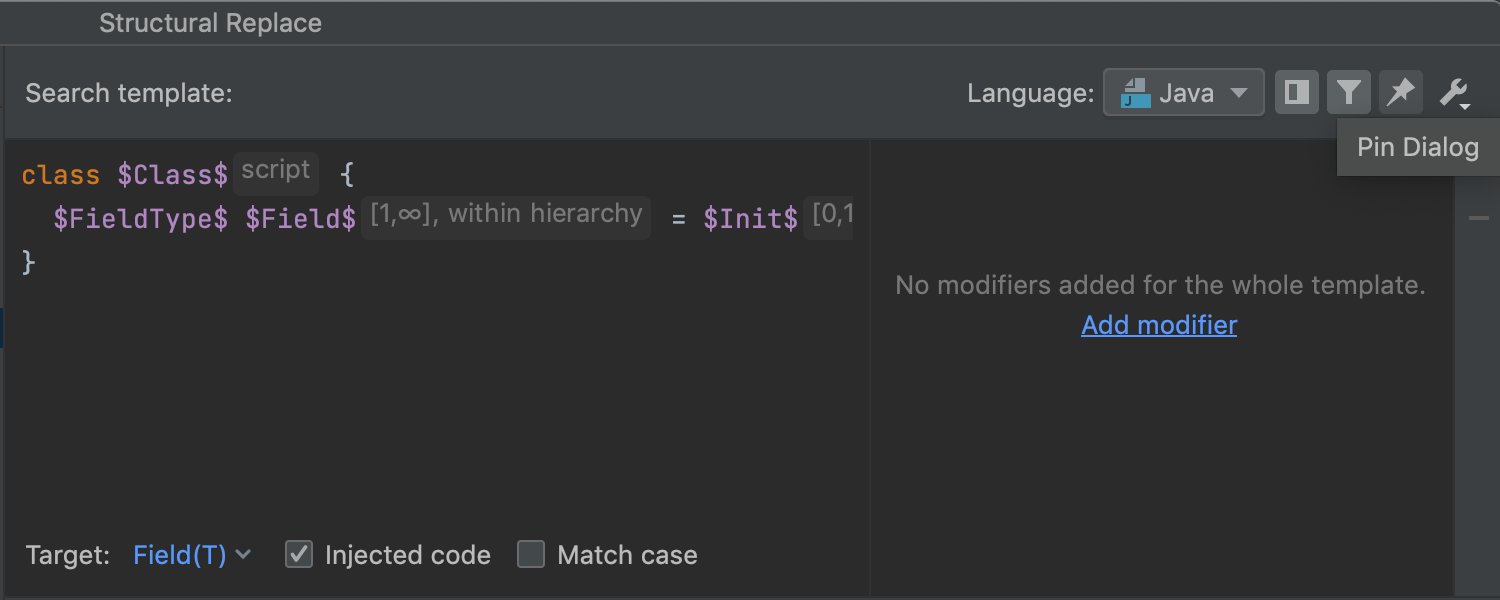
Task: Click the split-pane templates panel icon
Action: (1297, 93)
